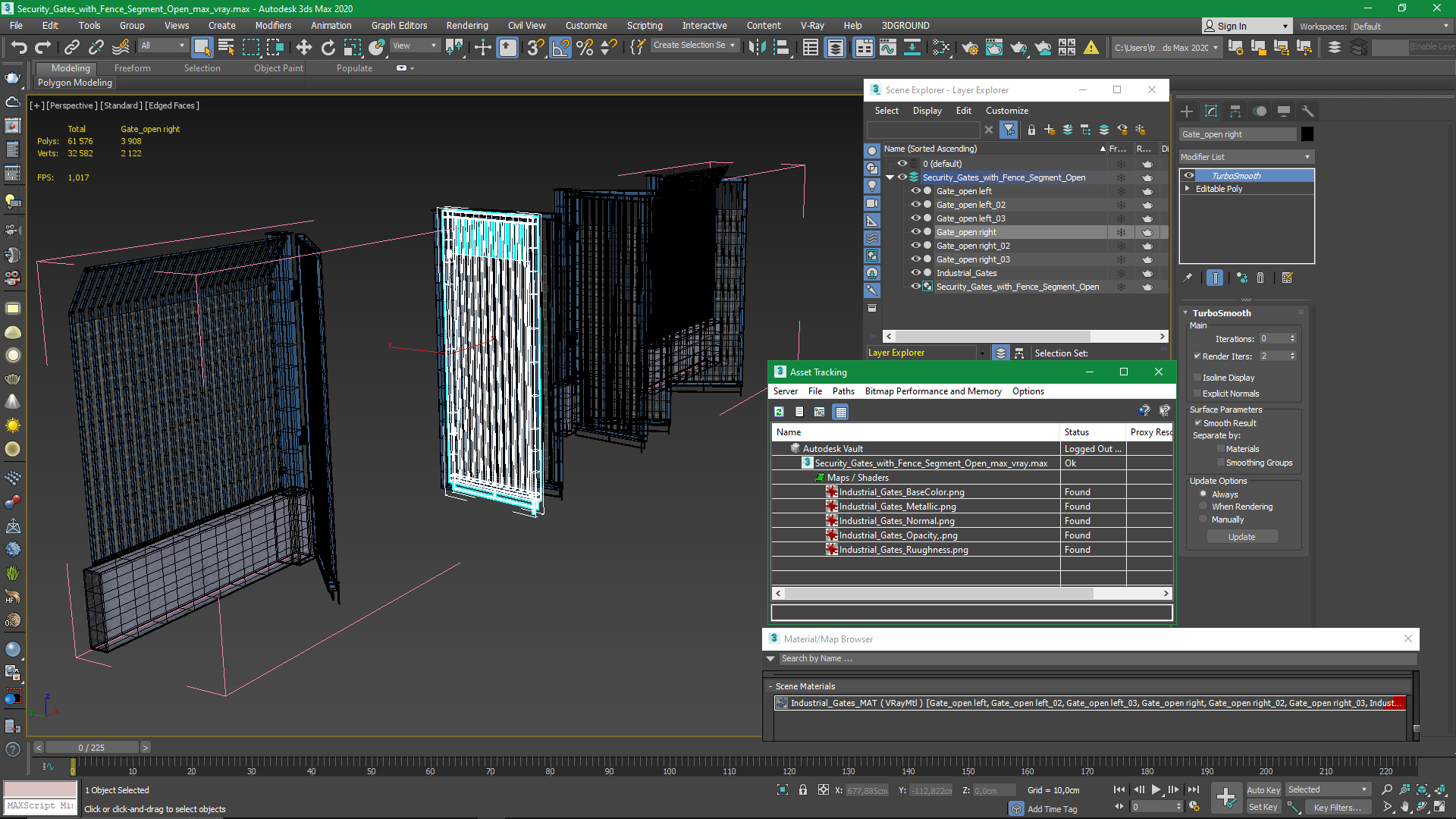The width and height of the screenshot is (1456, 819).
Task: Toggle visibility of Industrial_Gates layer
Action: [914, 272]
